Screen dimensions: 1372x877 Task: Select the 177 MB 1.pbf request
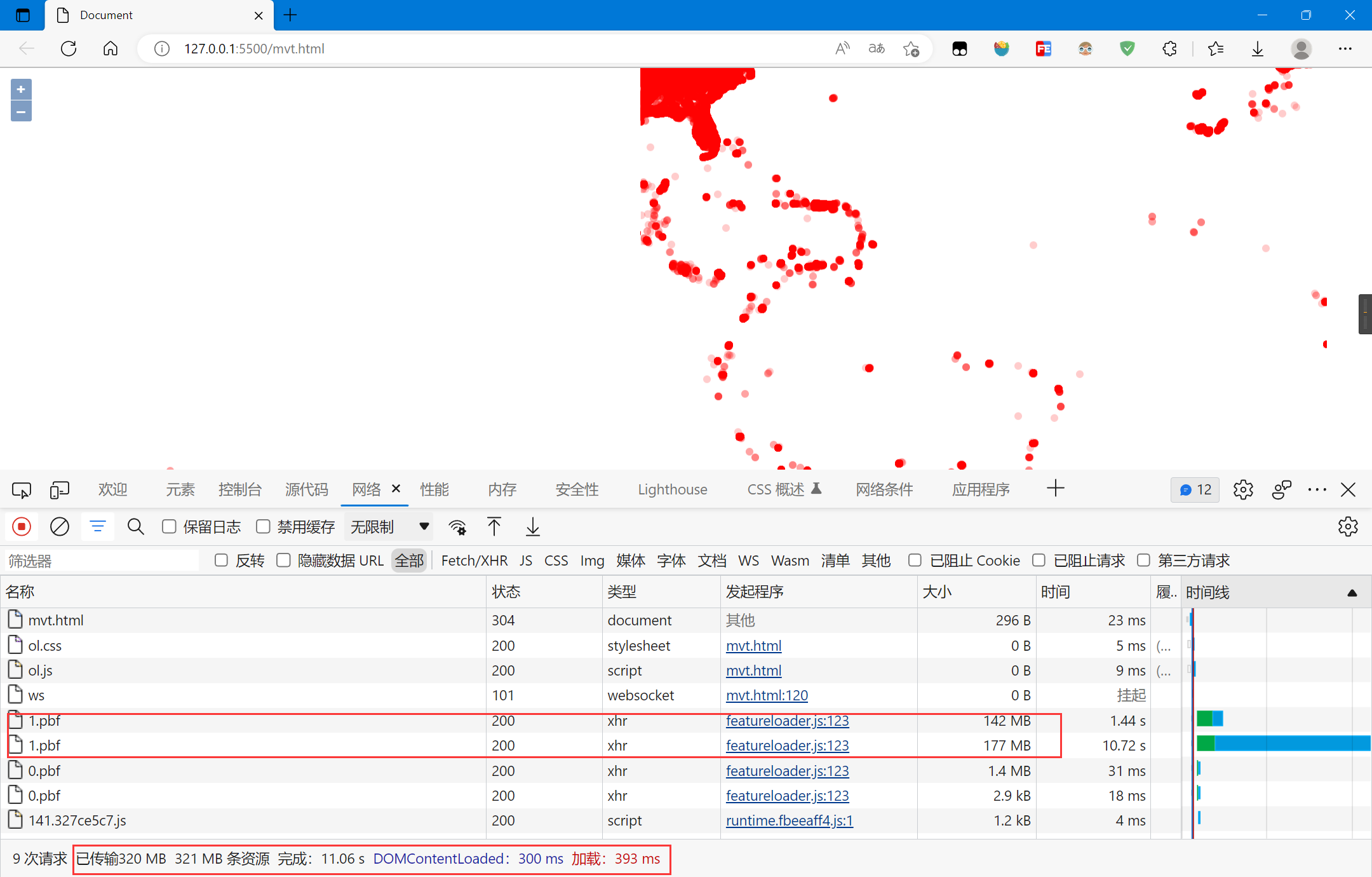(591, 745)
